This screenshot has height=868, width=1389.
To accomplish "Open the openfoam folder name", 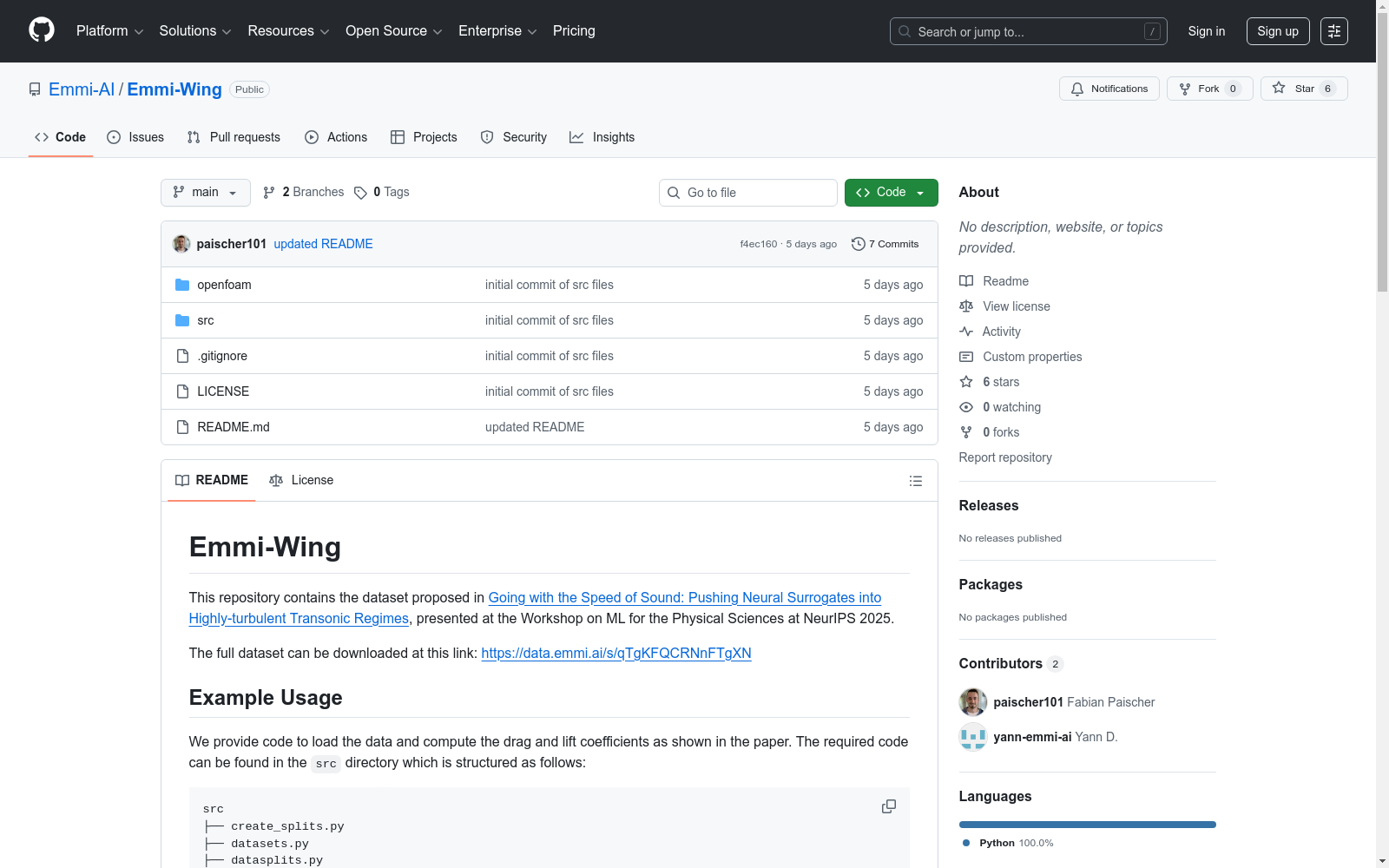I will (224, 285).
